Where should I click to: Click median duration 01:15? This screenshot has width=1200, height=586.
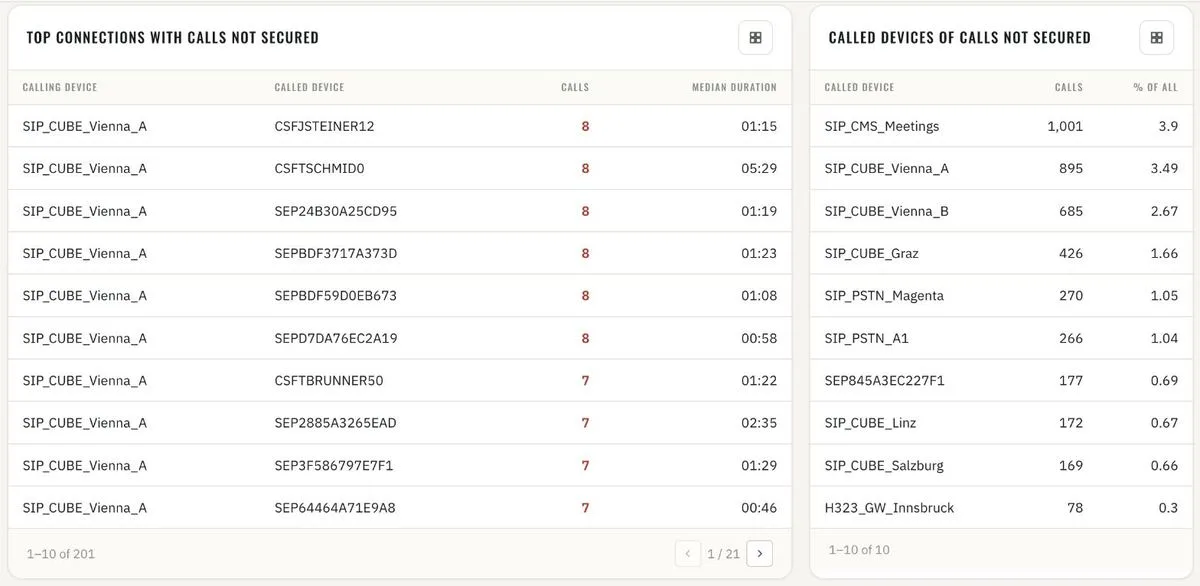click(759, 126)
